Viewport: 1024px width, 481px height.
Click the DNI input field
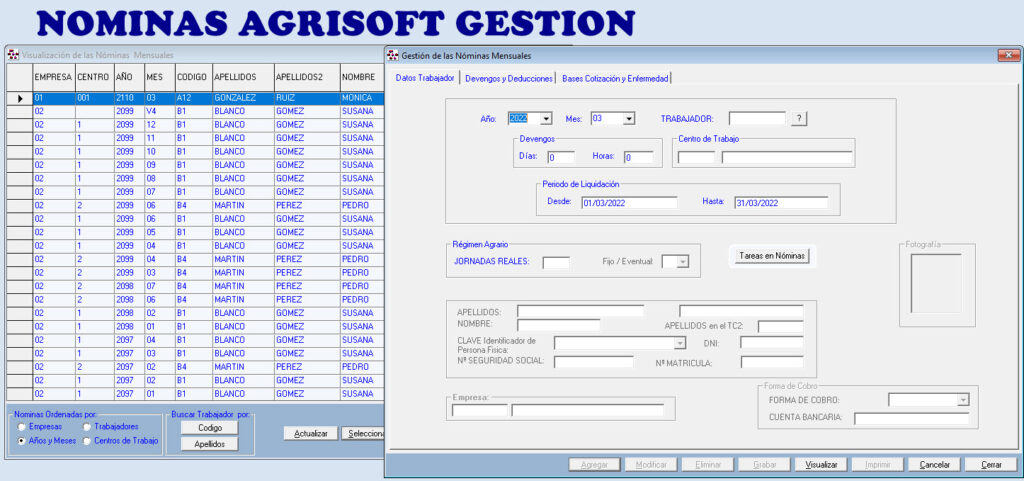(x=772, y=343)
